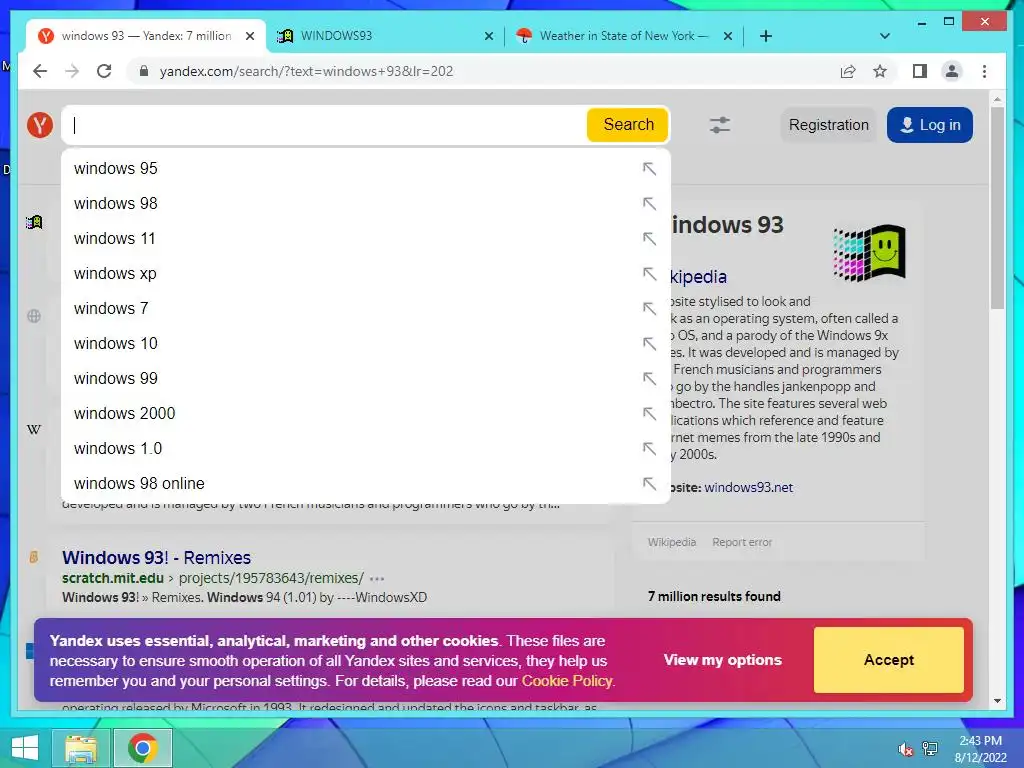Click the scrollbar down arrow
The height and width of the screenshot is (768, 1024).
pos(997,701)
